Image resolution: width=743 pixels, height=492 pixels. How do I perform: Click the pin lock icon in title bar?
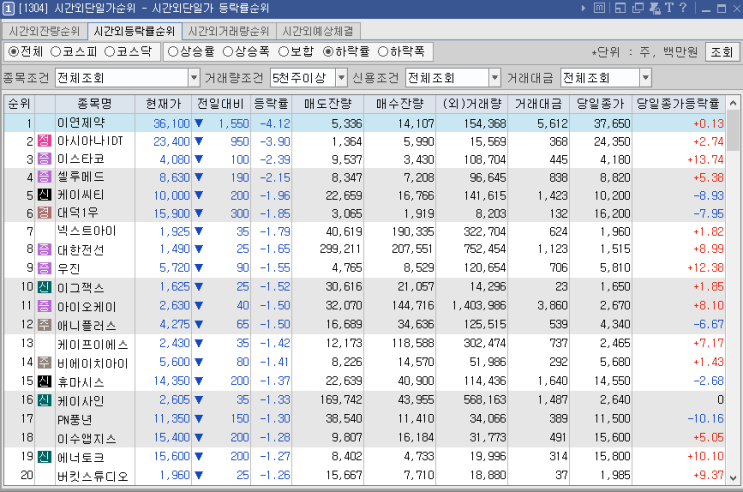pos(655,8)
